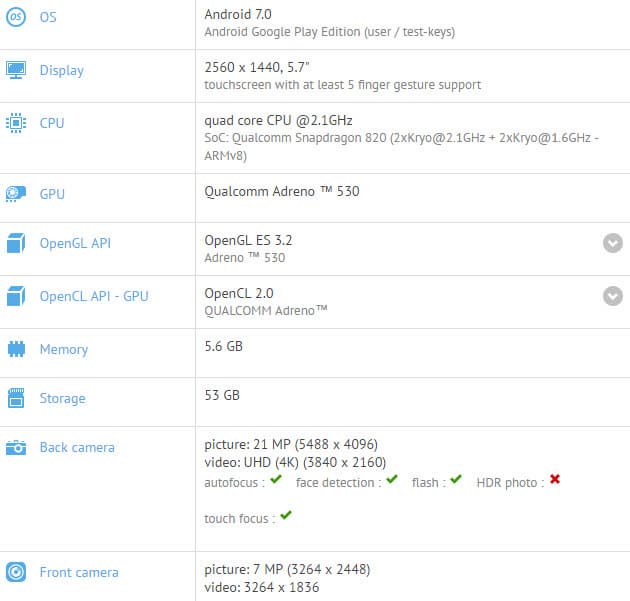Select the 2560 x 1440, 5.7" value
Viewport: 630px width, 601px height.
[257, 67]
